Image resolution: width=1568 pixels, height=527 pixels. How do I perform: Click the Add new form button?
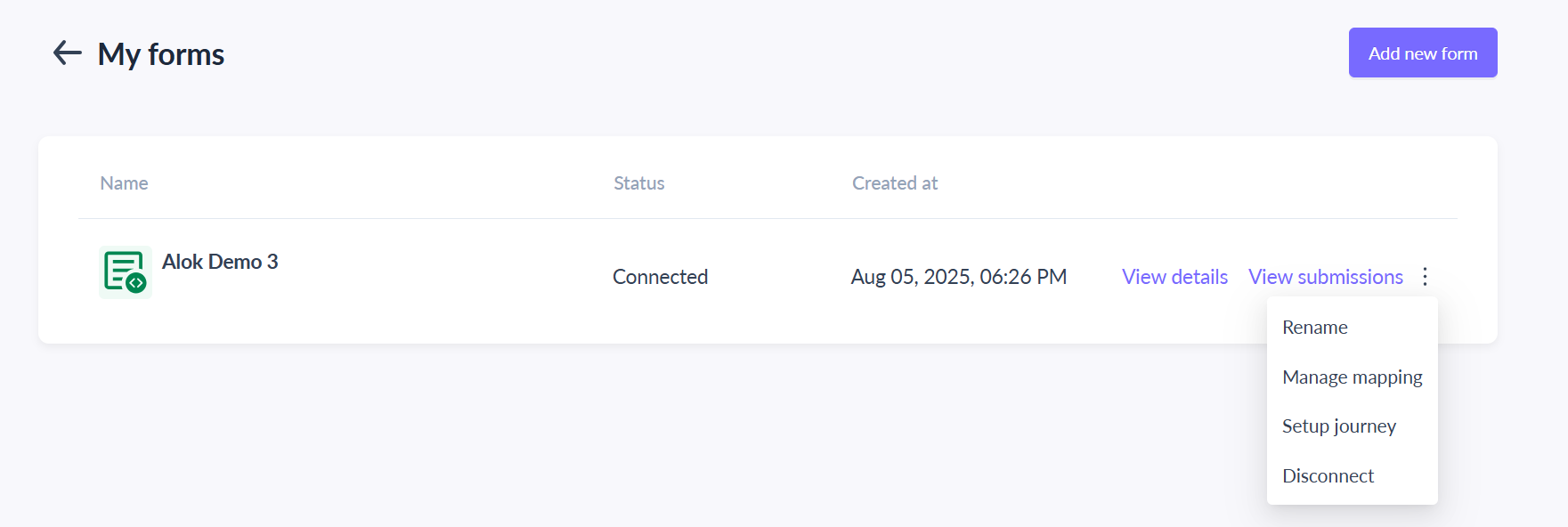point(1422,53)
